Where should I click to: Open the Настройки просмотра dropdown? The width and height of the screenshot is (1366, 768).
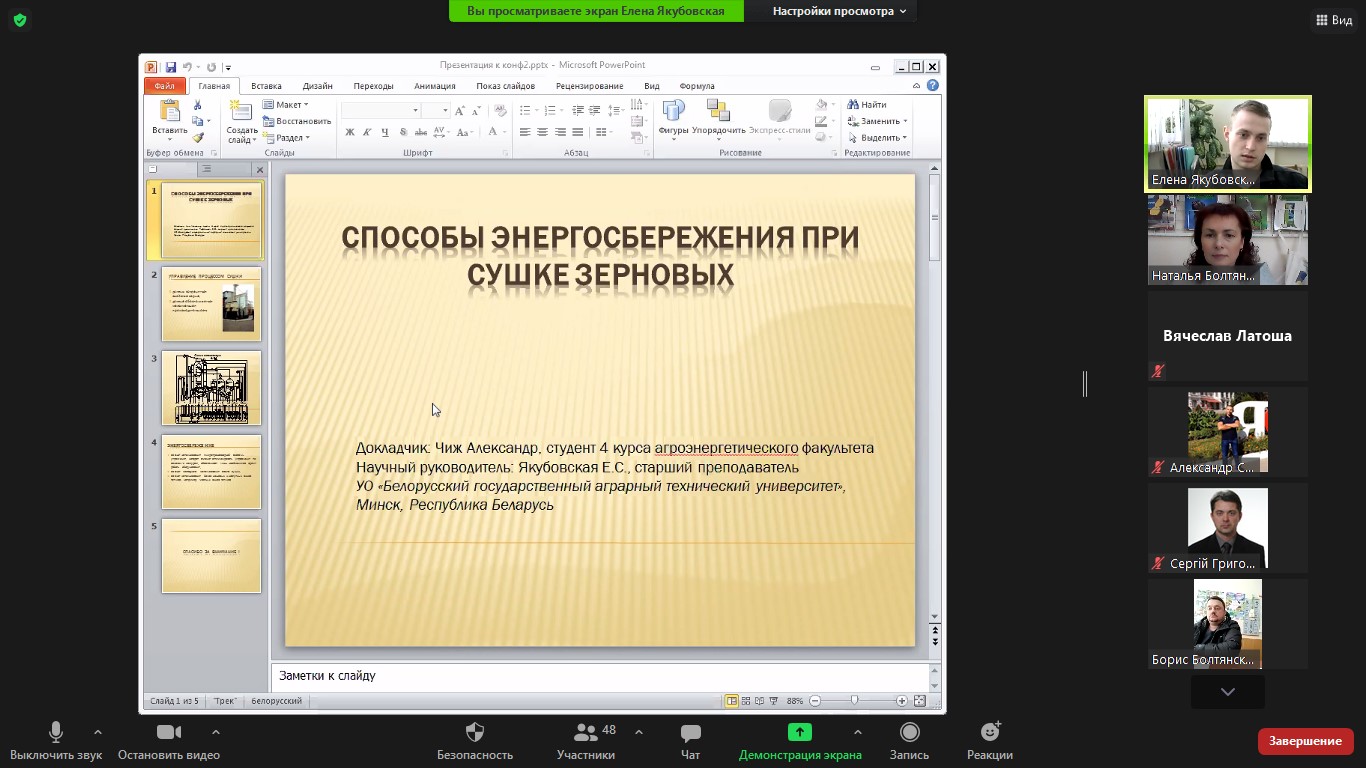click(x=839, y=11)
